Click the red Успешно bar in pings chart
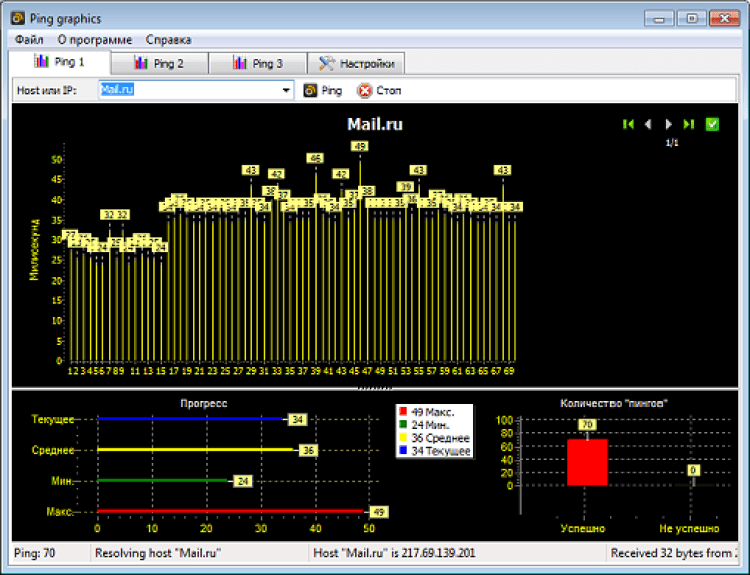 coord(587,462)
